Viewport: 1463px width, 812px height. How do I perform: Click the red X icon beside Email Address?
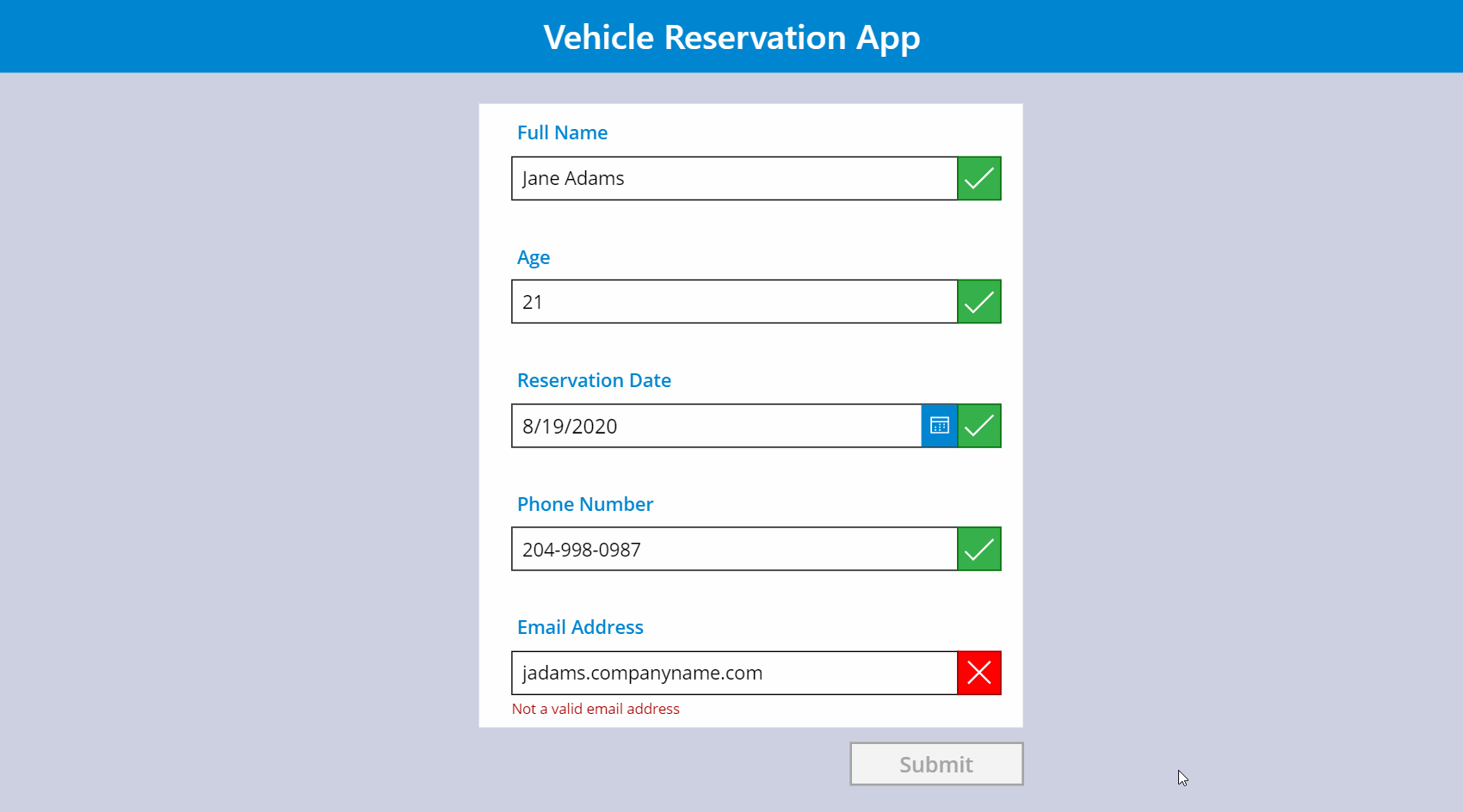coord(978,673)
